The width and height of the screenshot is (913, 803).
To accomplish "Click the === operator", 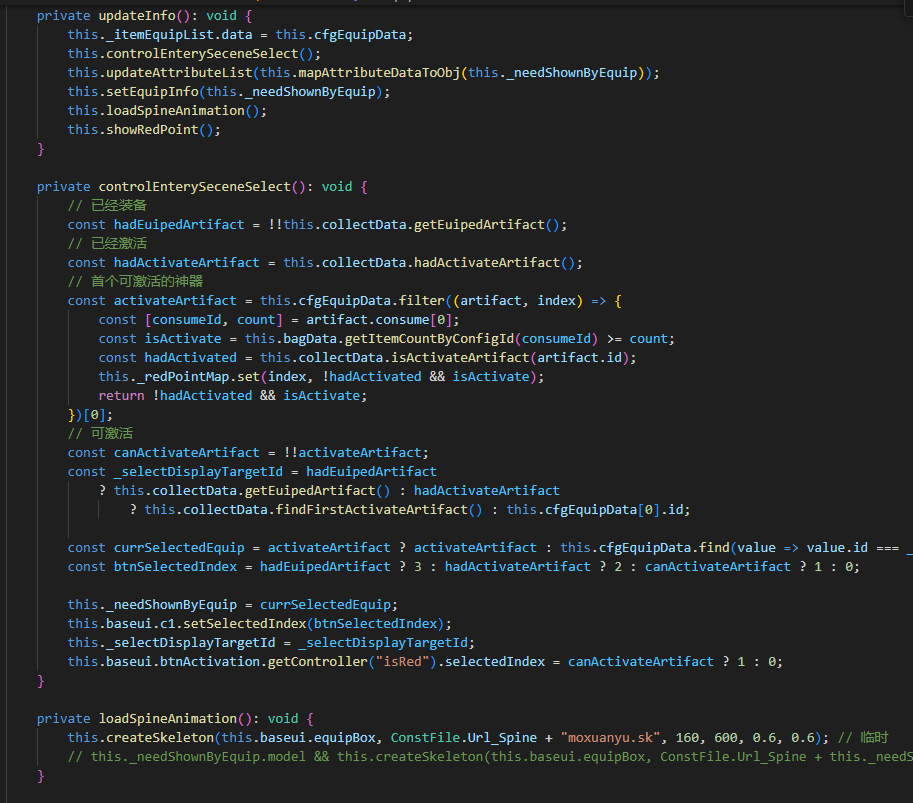I will pyautogui.click(x=887, y=548).
